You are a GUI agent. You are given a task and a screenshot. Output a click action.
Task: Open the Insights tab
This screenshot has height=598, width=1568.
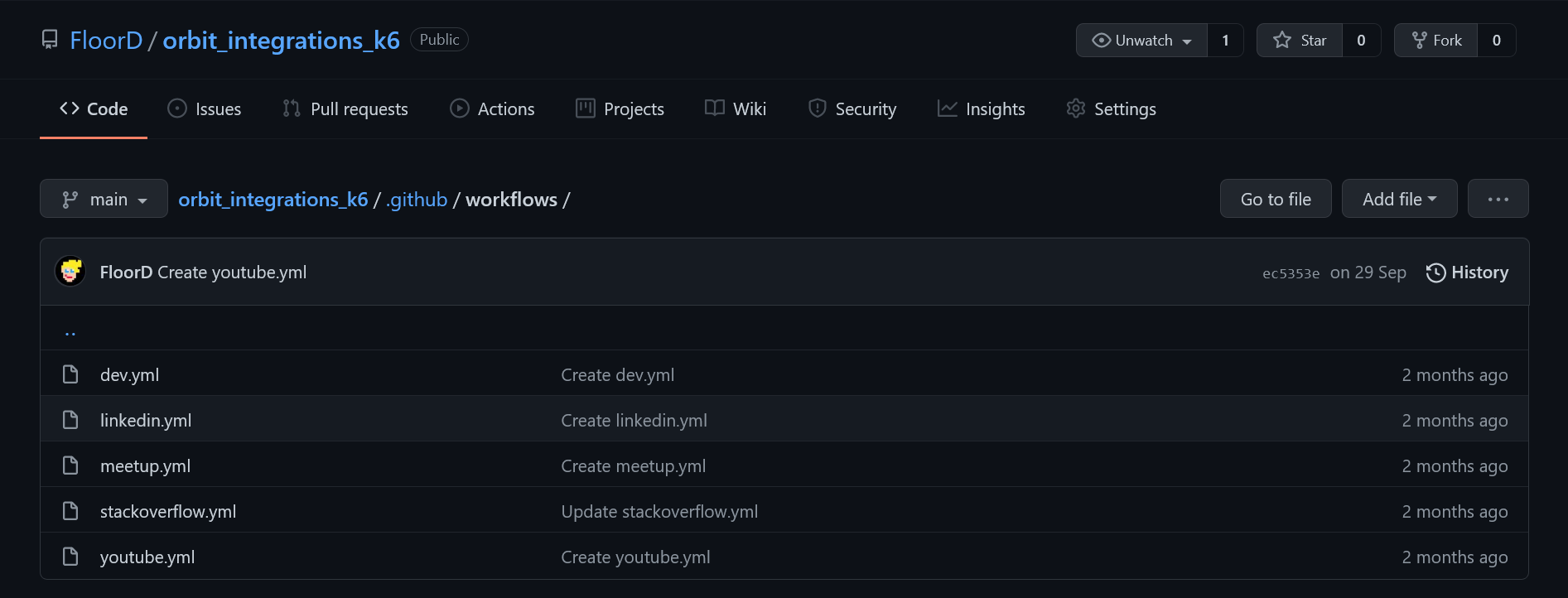point(981,109)
